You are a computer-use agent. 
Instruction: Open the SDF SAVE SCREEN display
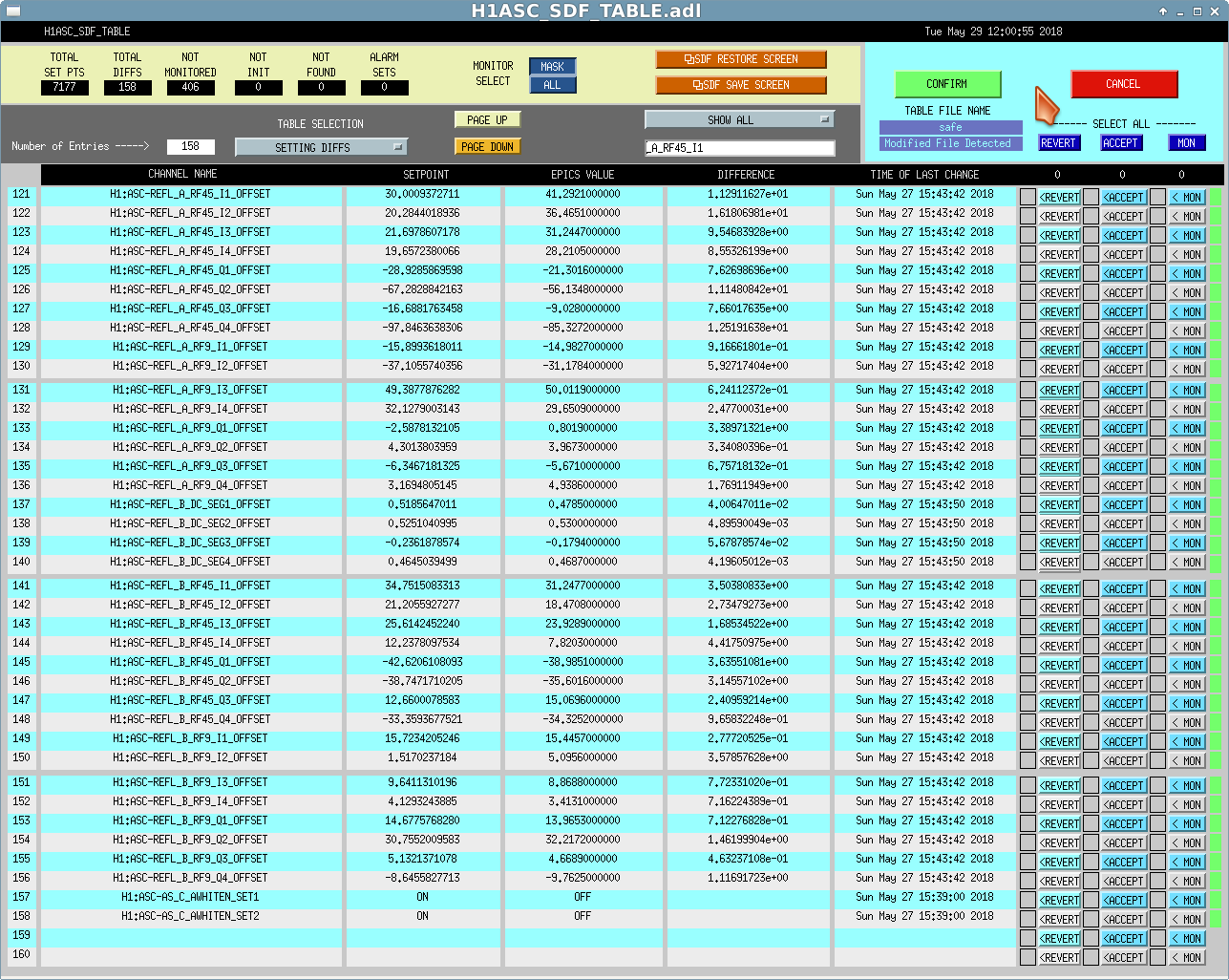click(740, 85)
